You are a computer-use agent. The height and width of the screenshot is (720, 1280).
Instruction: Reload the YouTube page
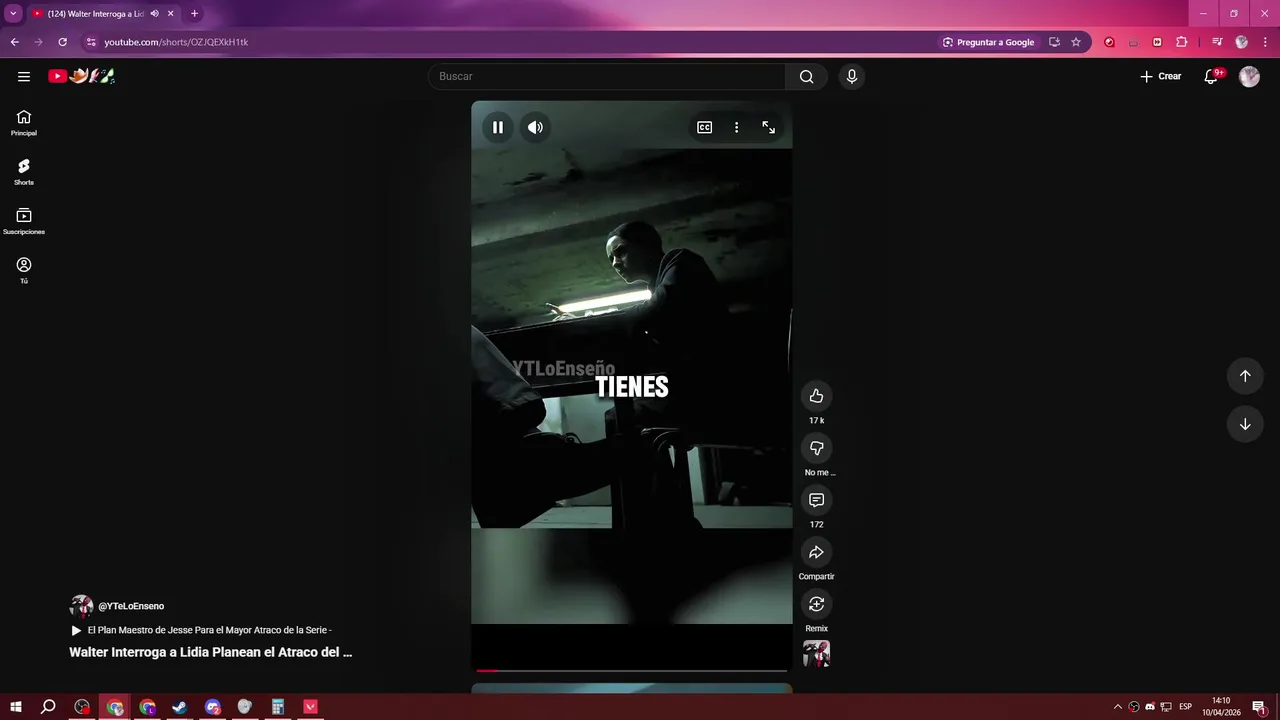point(62,42)
